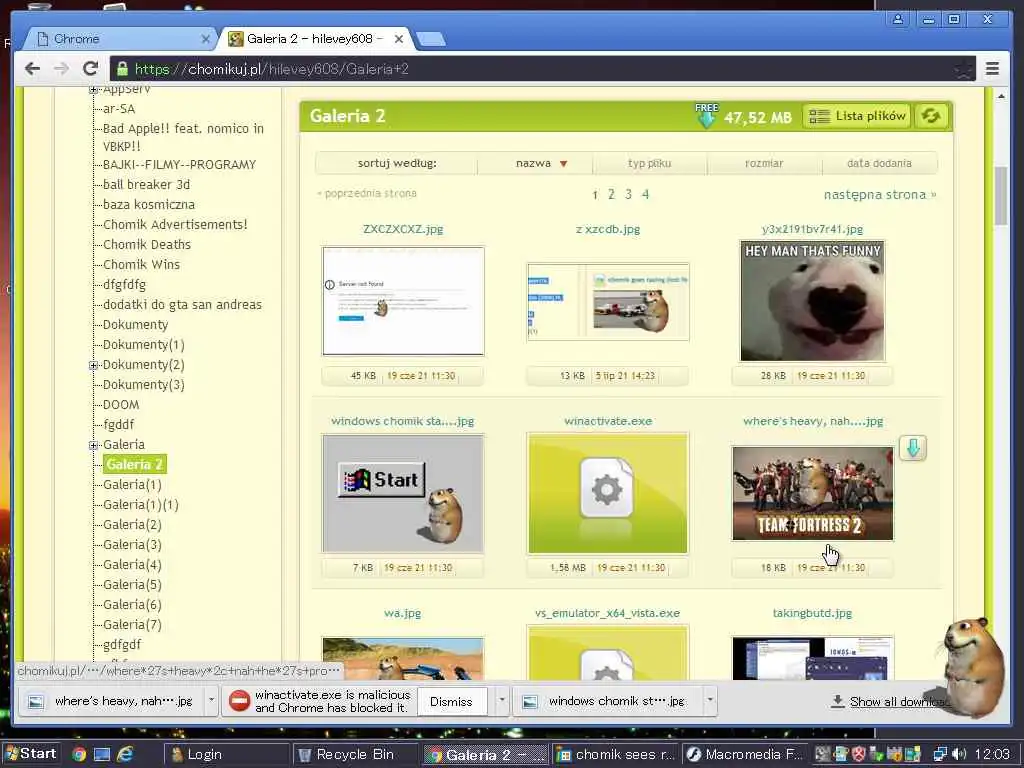Open the Windows Start button

point(30,754)
